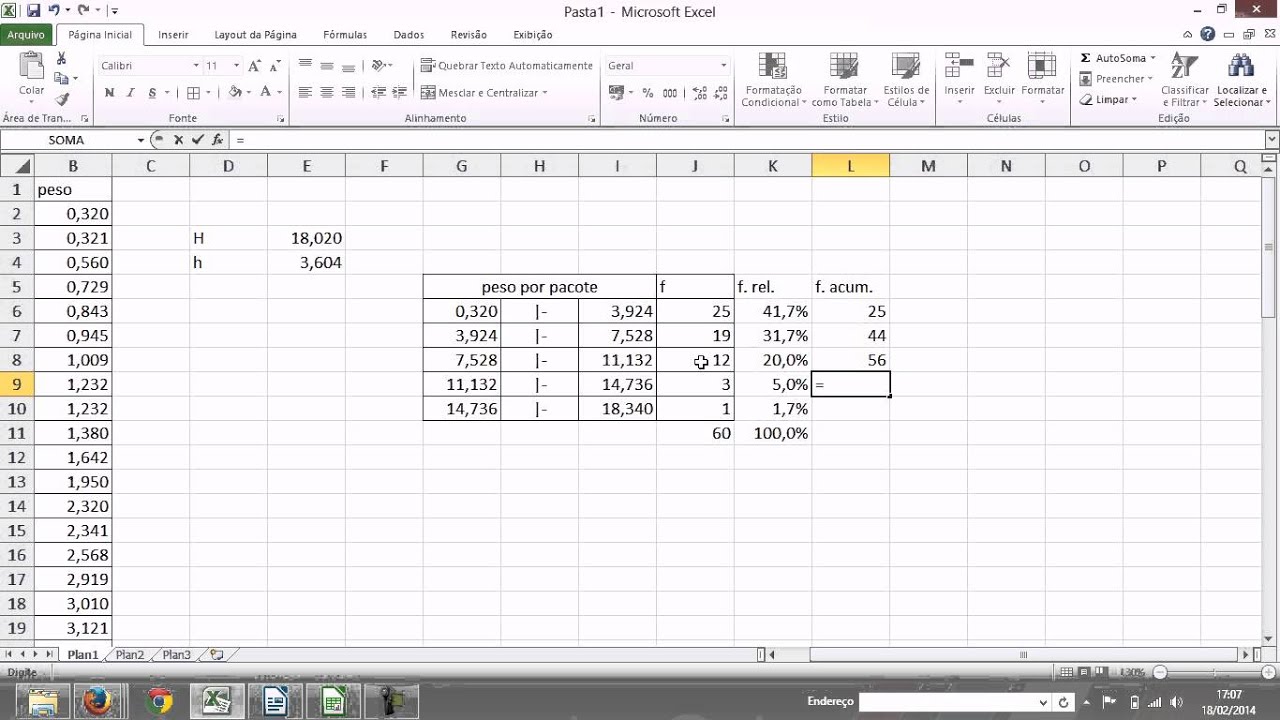Open Formatação Condicional menu
The image size is (1280, 720).
(773, 79)
